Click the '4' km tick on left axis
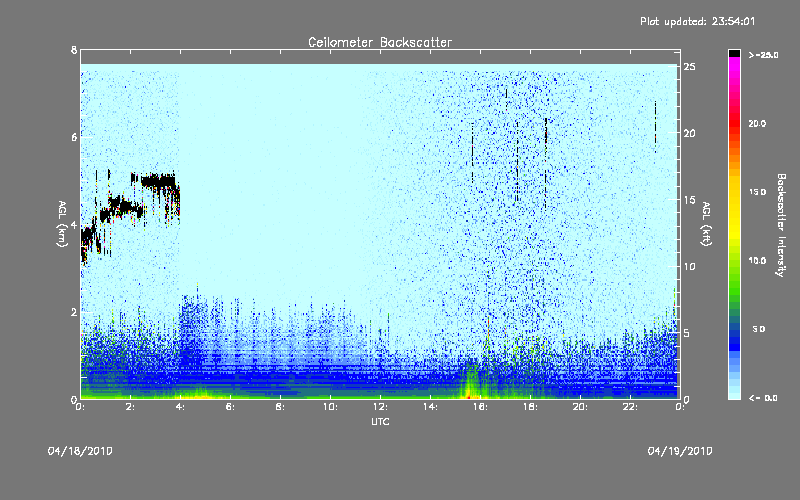 pos(74,225)
